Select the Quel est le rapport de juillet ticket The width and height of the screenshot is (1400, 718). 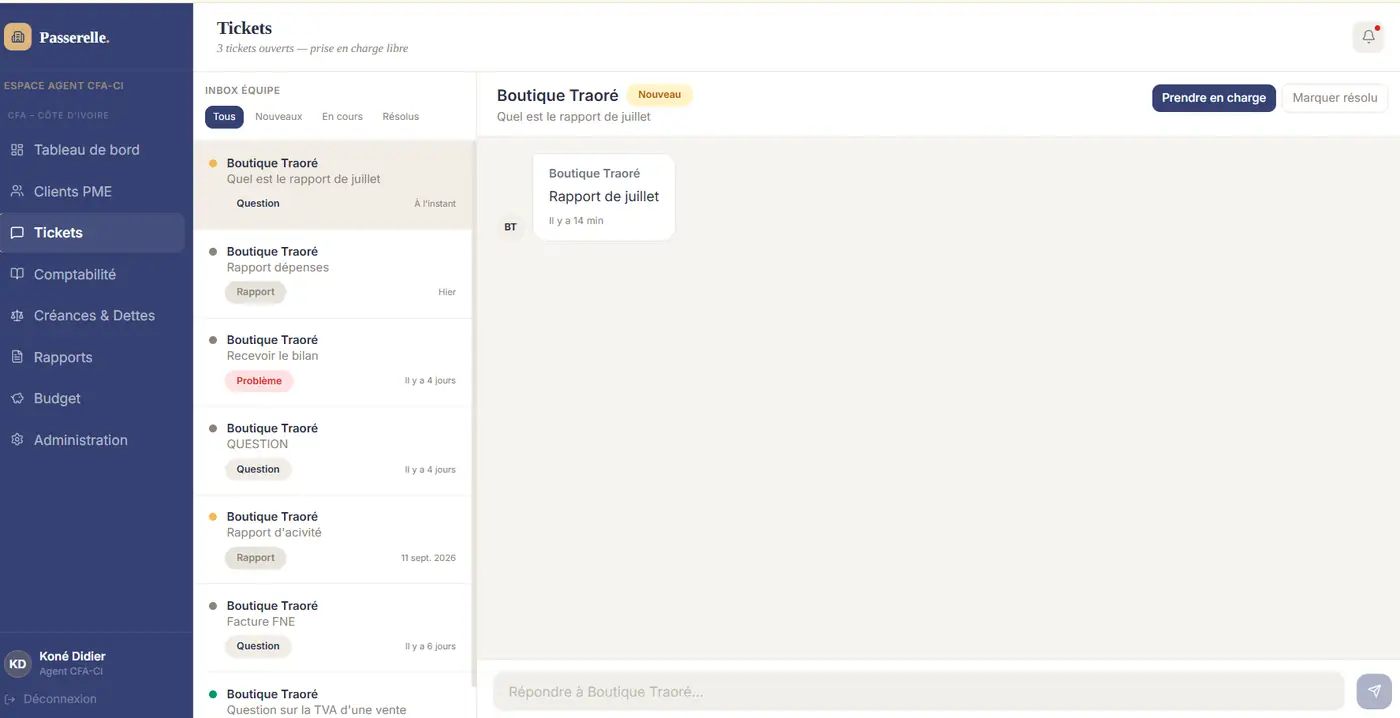point(333,185)
